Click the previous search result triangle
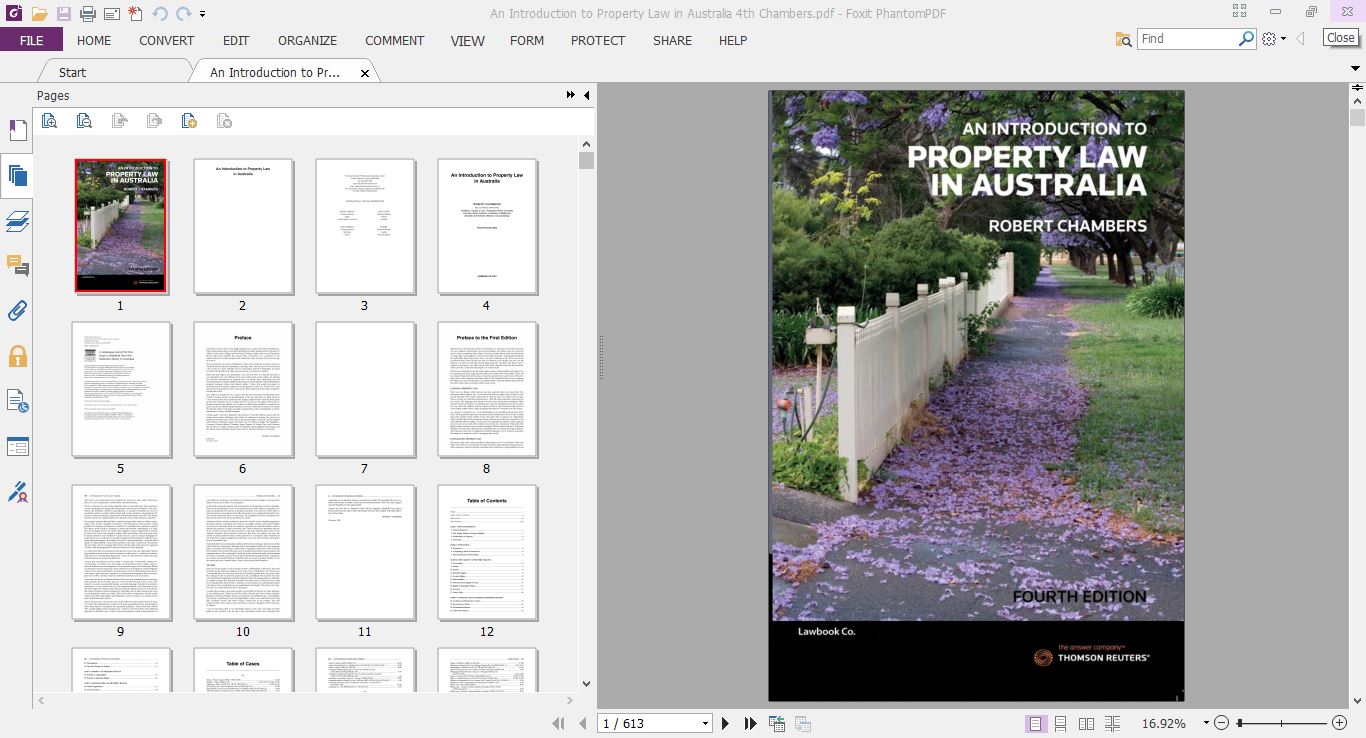1366x738 pixels. coord(1301,39)
